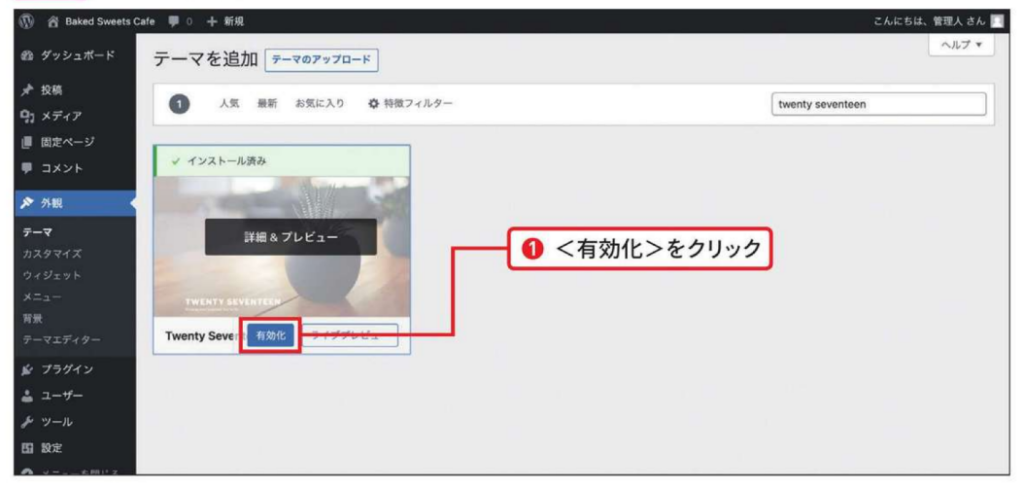Select the 人気 filter tab
This screenshot has height=487, width=1024.
pyautogui.click(x=229, y=104)
